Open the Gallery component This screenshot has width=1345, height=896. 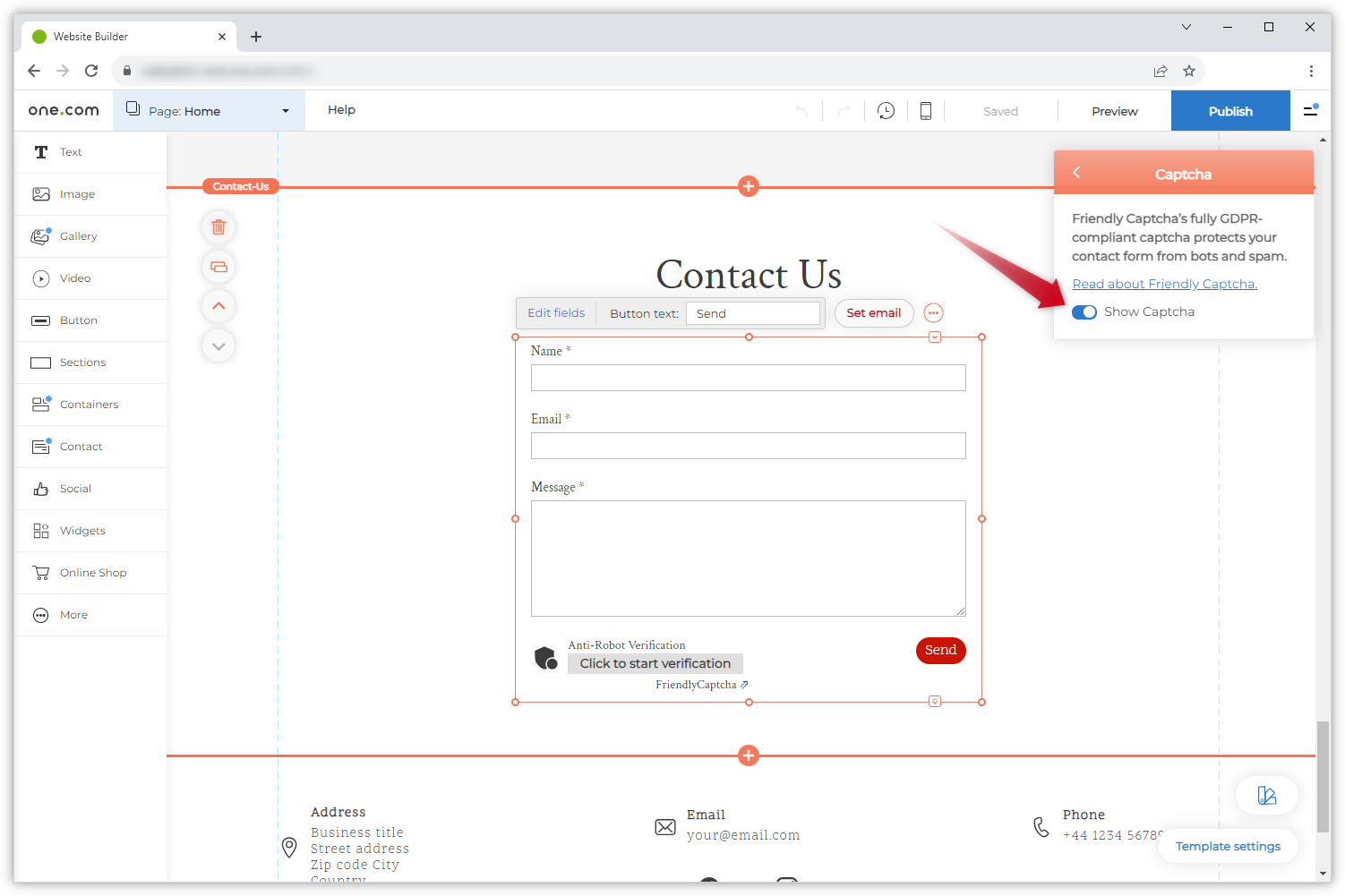point(90,236)
